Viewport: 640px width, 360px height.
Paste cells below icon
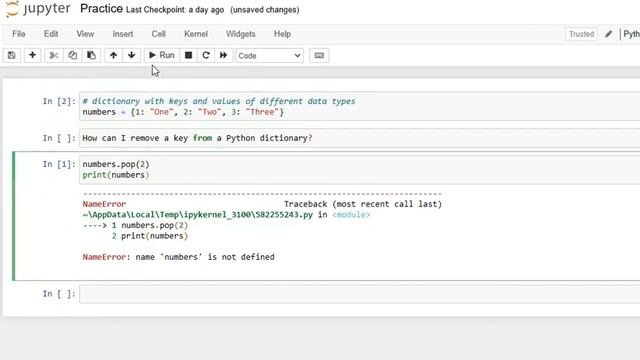[x=91, y=55]
